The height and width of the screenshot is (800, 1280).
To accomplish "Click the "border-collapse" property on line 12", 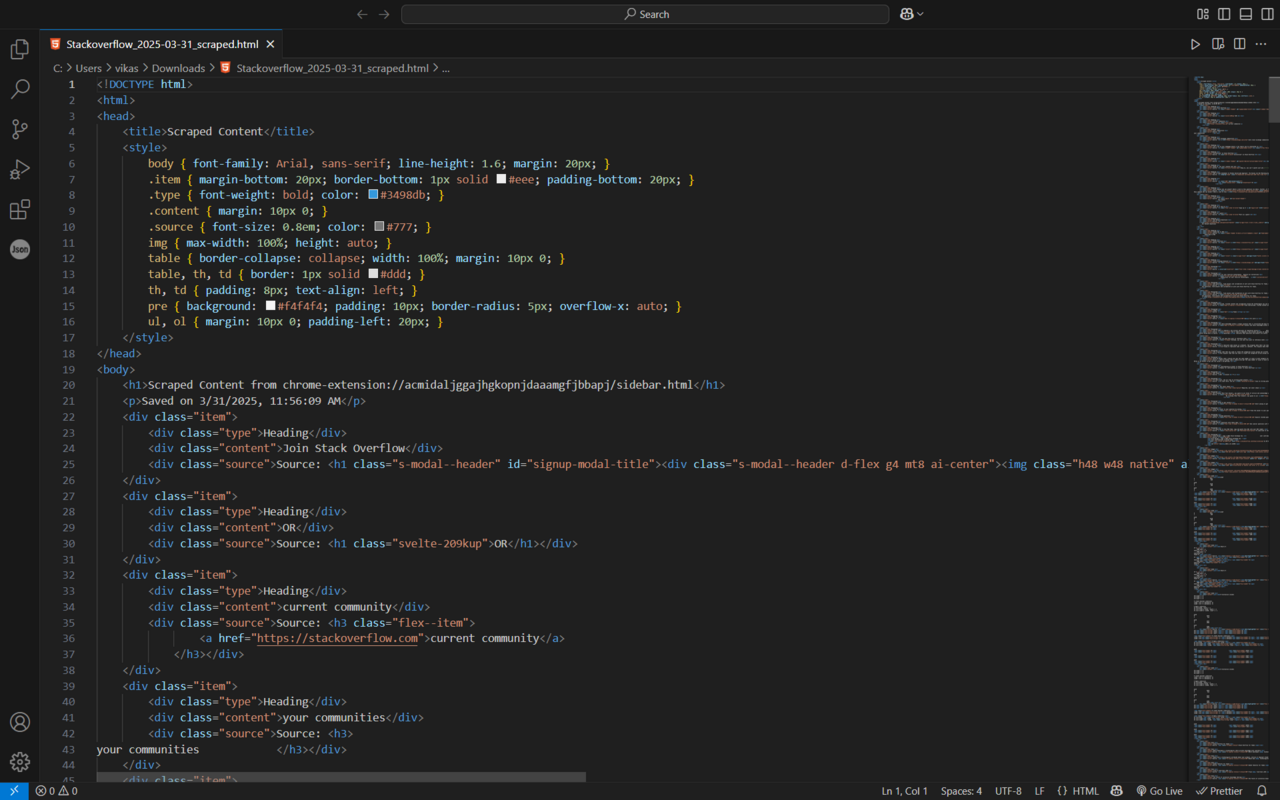I will (x=247, y=258).
